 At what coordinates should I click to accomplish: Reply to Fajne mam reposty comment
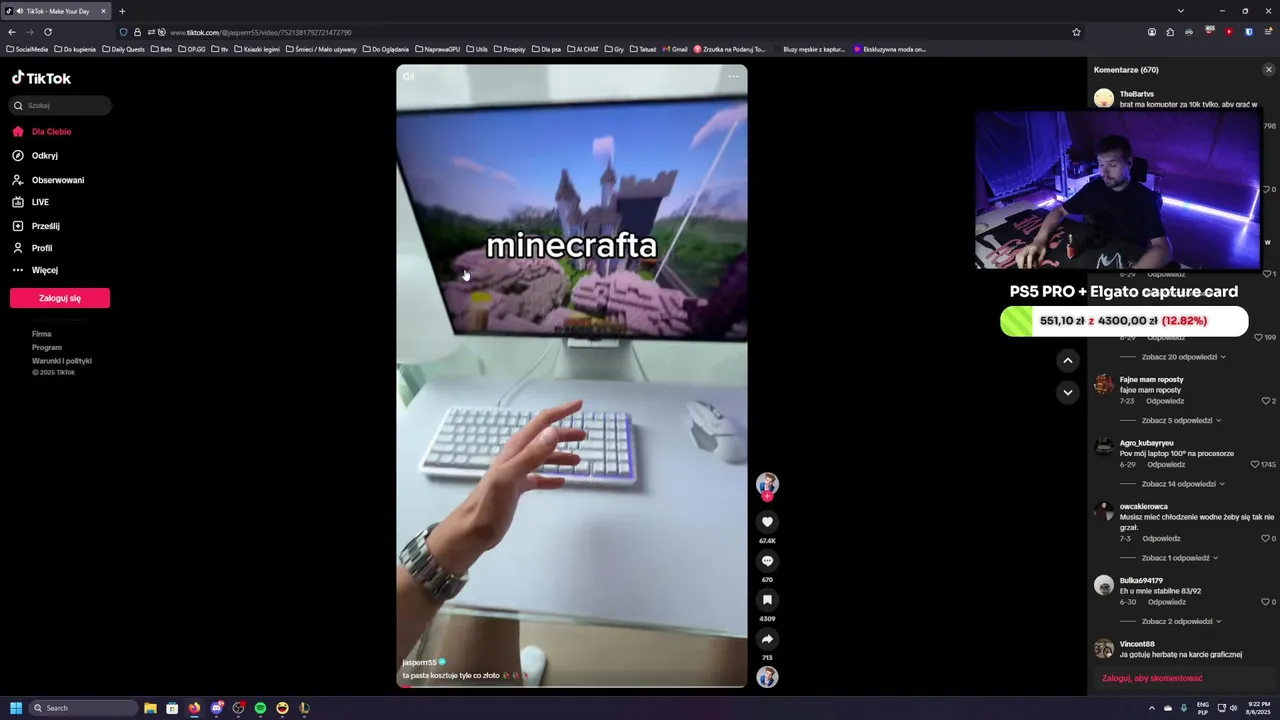coord(1166,401)
